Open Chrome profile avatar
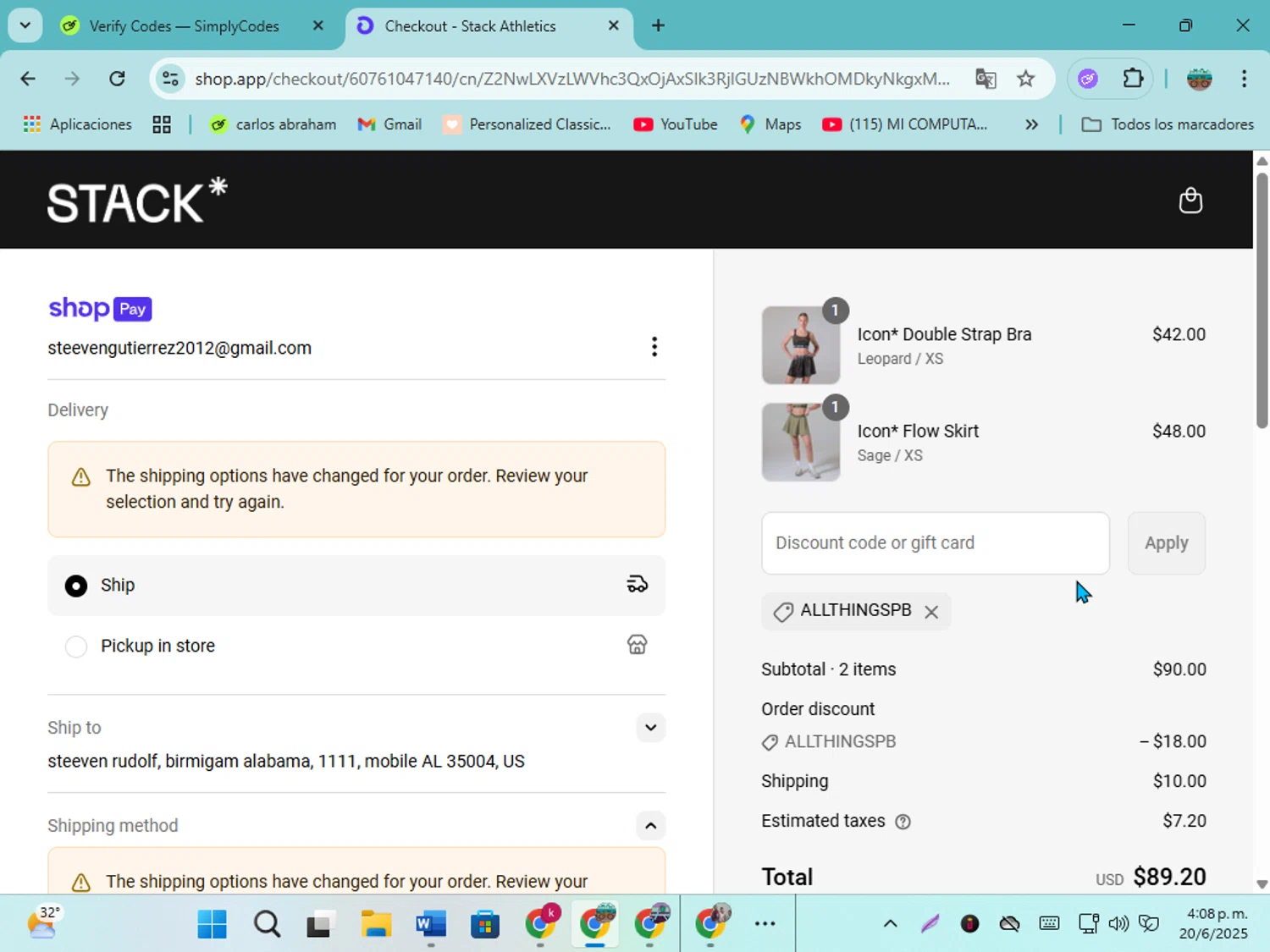1270x952 pixels. (x=1199, y=79)
